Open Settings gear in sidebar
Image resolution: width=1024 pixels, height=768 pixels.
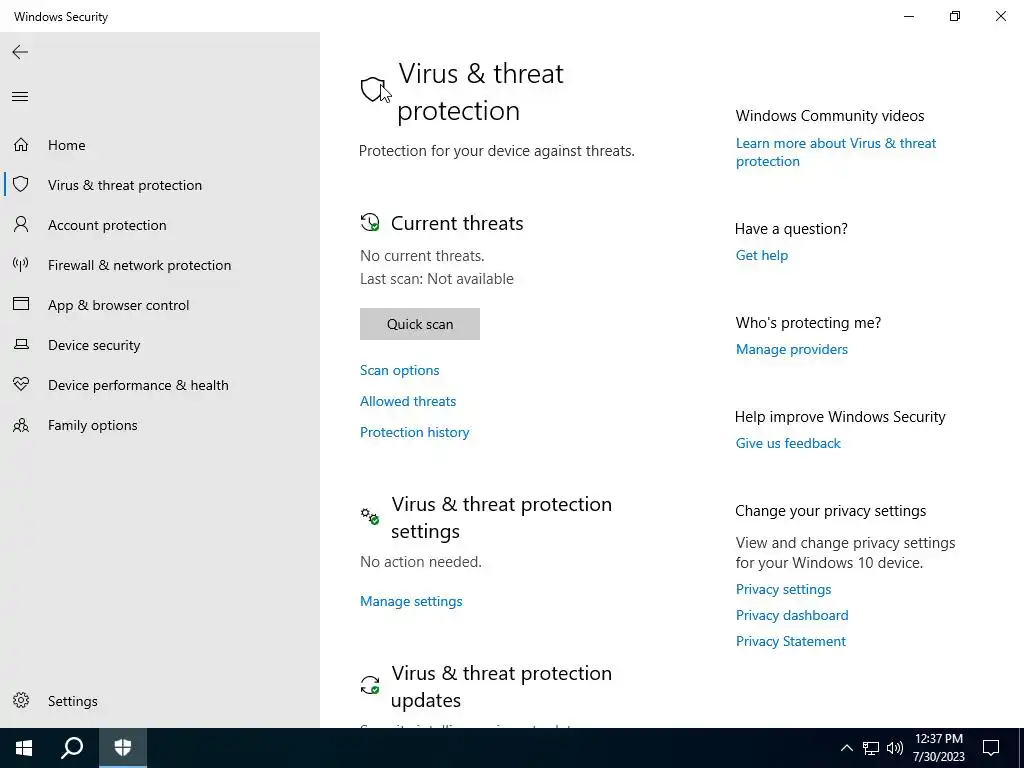(22, 701)
